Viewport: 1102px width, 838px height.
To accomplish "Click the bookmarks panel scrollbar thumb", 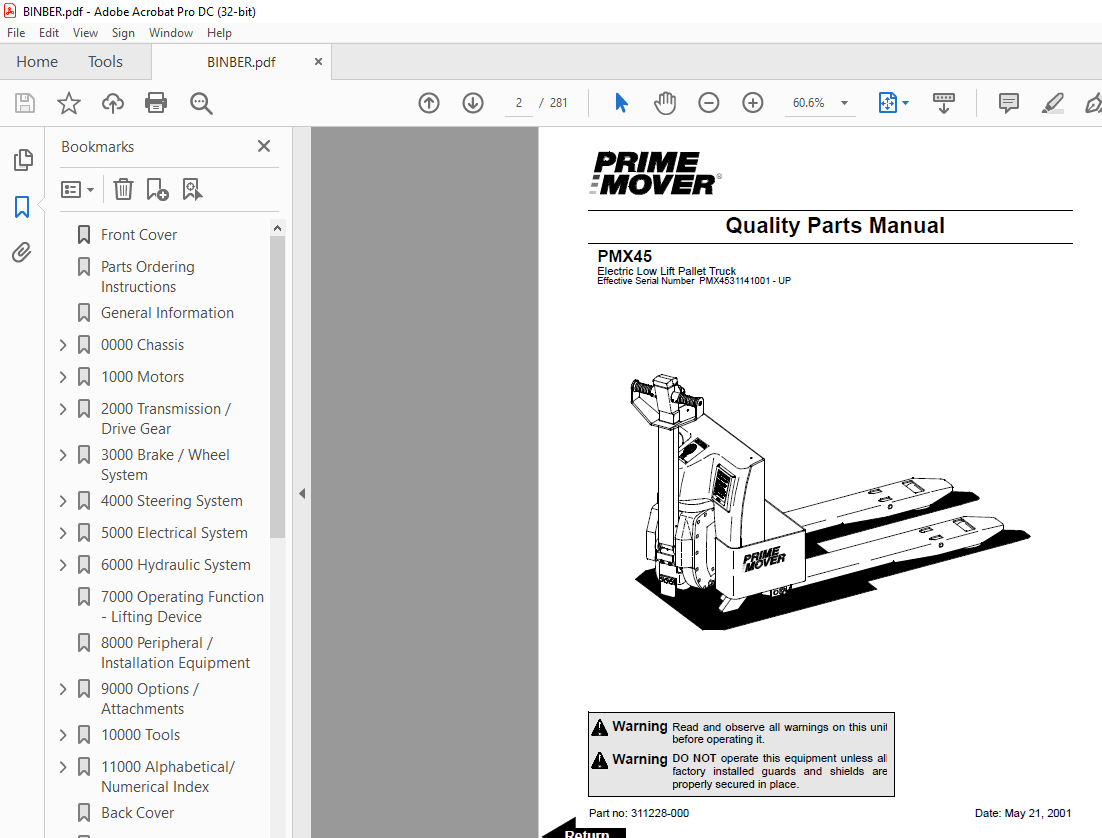I will pos(278,387).
